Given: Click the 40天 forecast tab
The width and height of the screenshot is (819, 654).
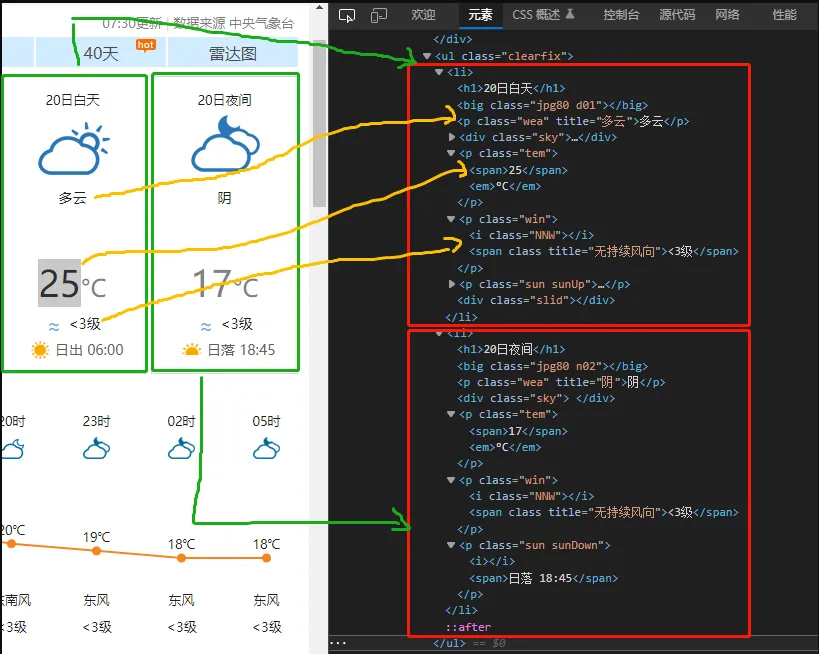Looking at the screenshot, I should (101, 53).
